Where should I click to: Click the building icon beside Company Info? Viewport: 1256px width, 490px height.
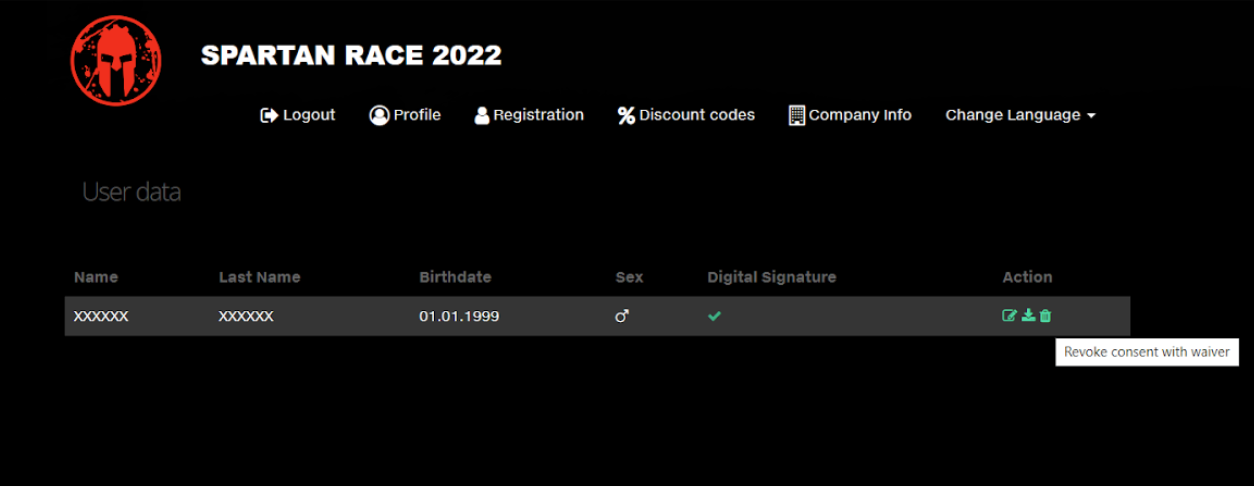pos(797,115)
